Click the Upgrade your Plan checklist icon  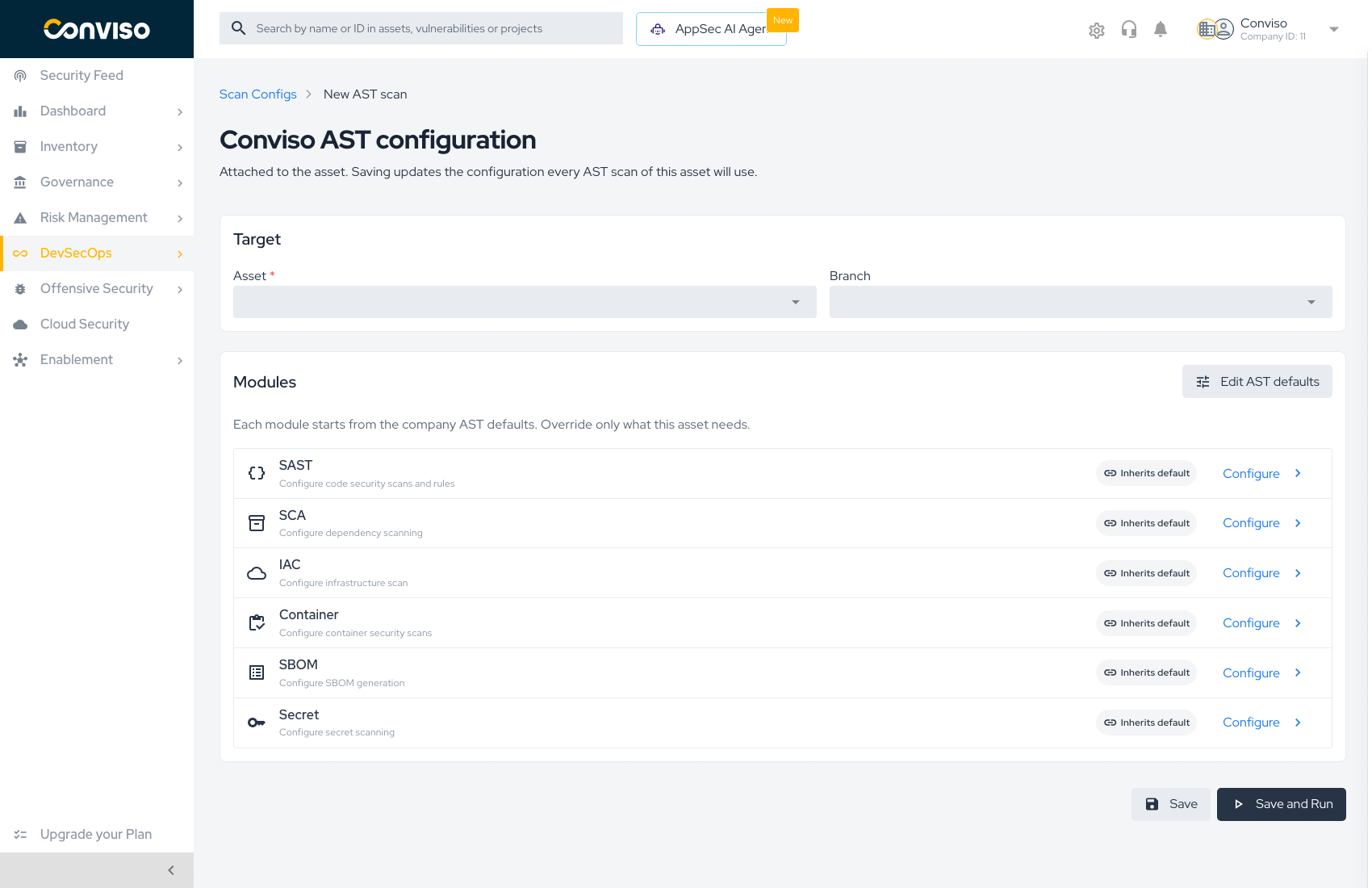click(x=20, y=834)
